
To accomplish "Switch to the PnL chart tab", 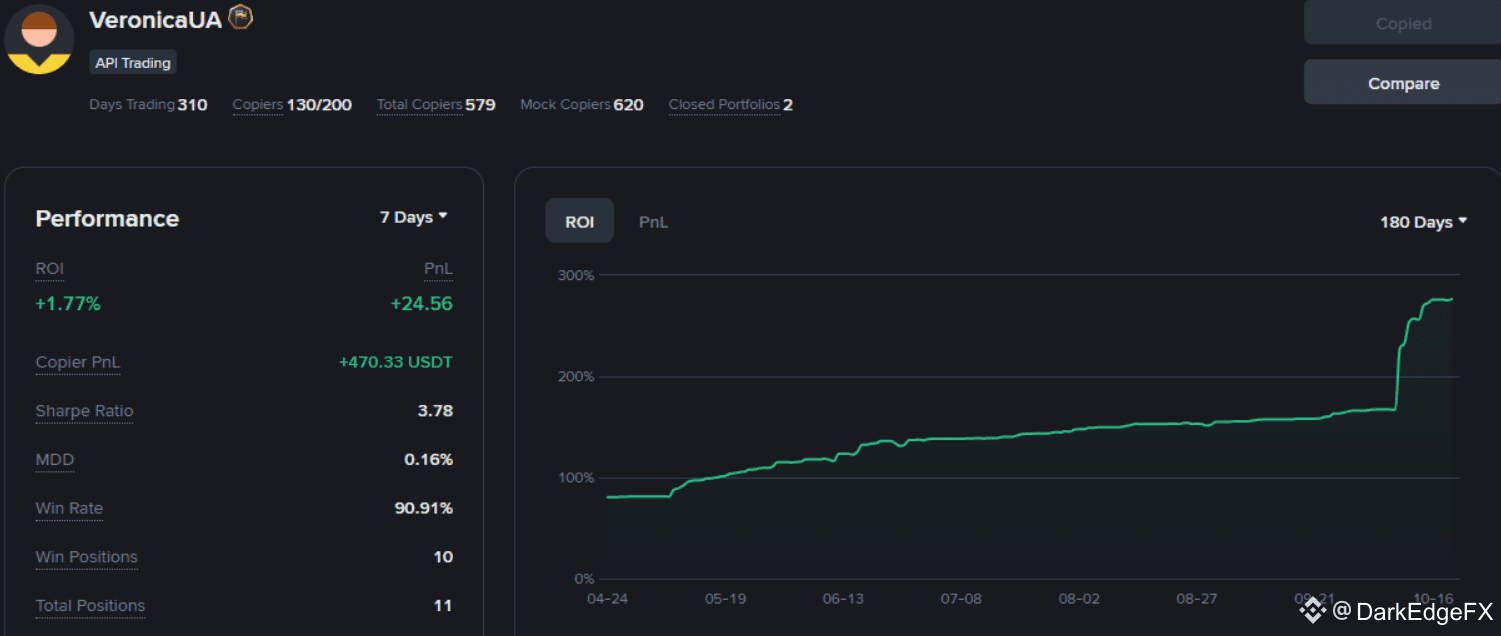I will [653, 222].
